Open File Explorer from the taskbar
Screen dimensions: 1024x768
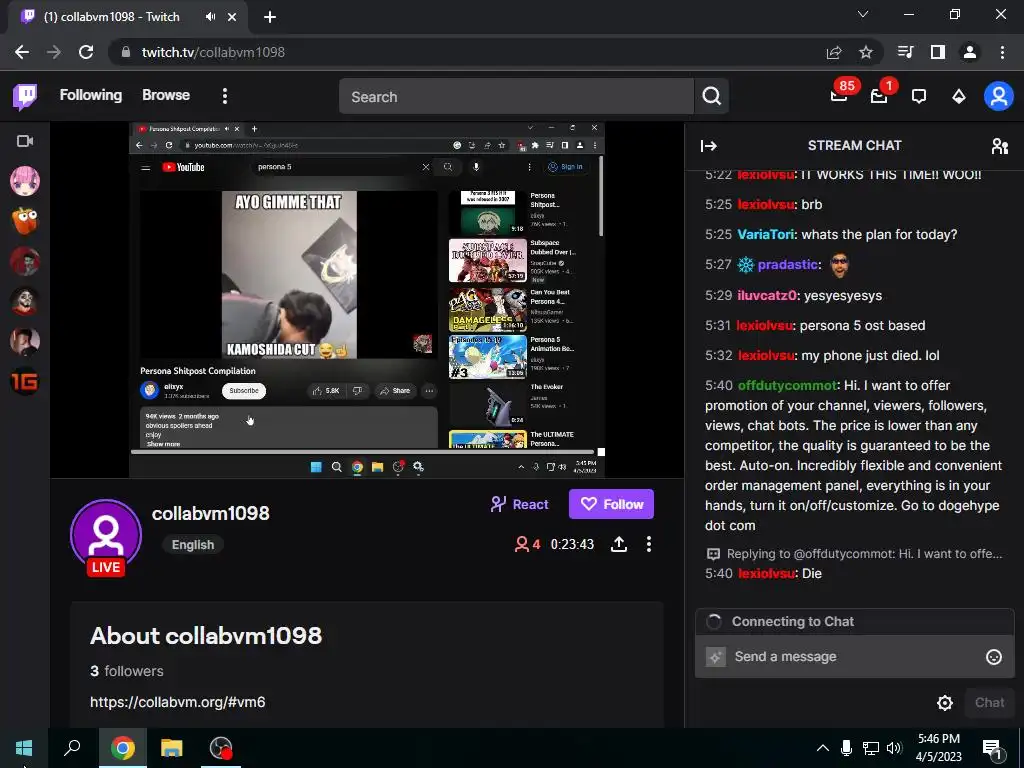pos(172,748)
